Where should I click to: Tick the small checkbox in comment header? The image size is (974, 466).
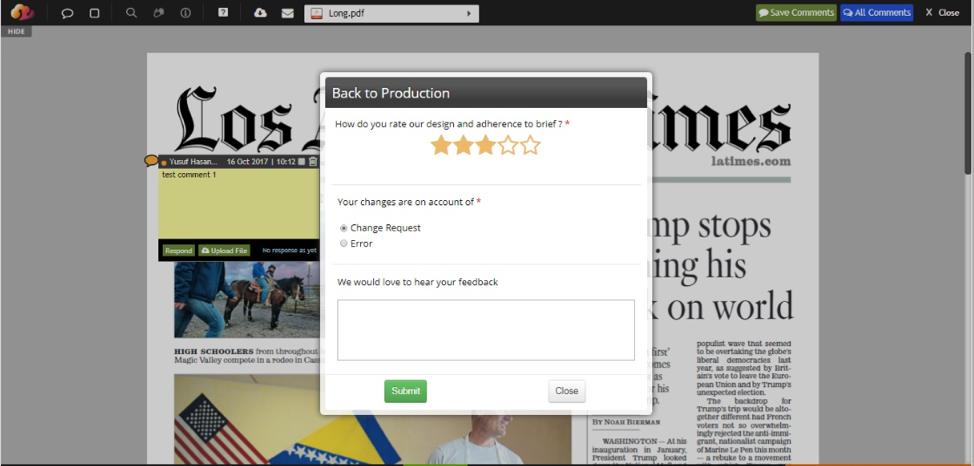pos(301,162)
